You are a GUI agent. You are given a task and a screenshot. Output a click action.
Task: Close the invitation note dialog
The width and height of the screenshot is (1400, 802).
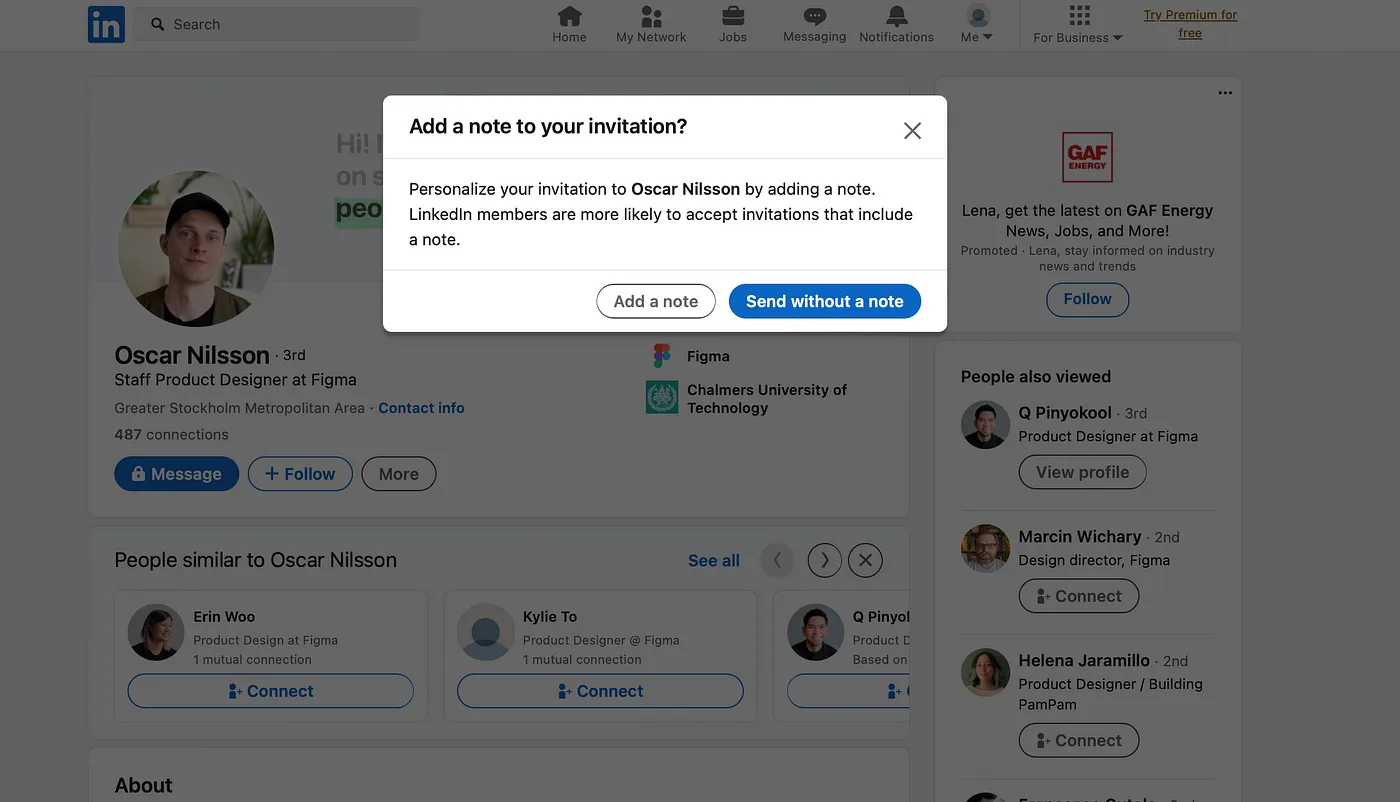click(912, 130)
